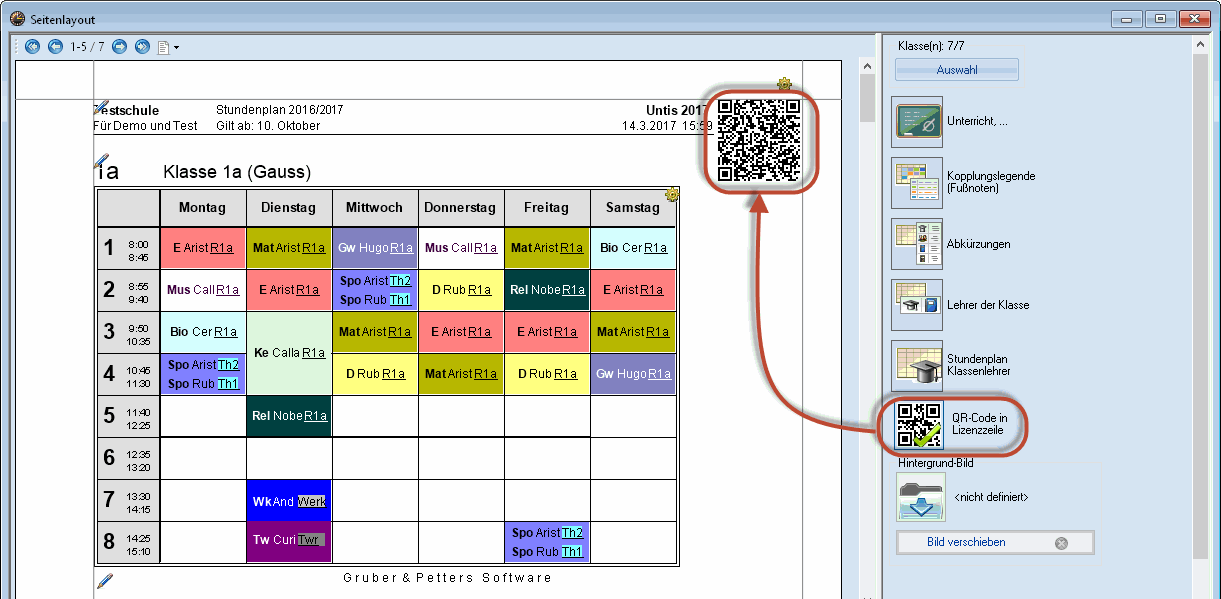The image size is (1221, 599).
Task: Open the Kopplungslegende (Fußnoten) icon
Action: coord(917,183)
